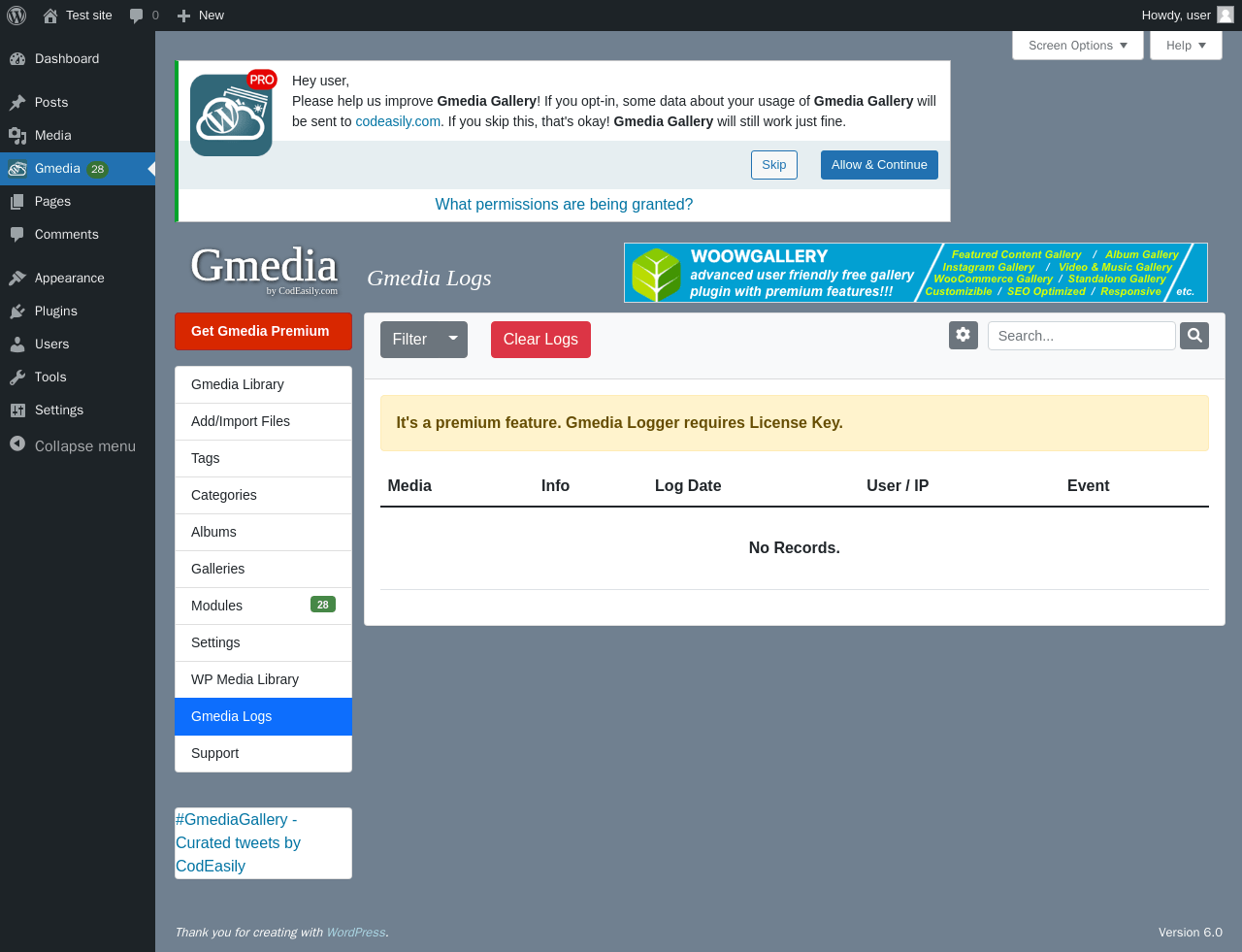Viewport: 1242px width, 952px height.
Task: Click the Users person icon
Action: coord(17,344)
